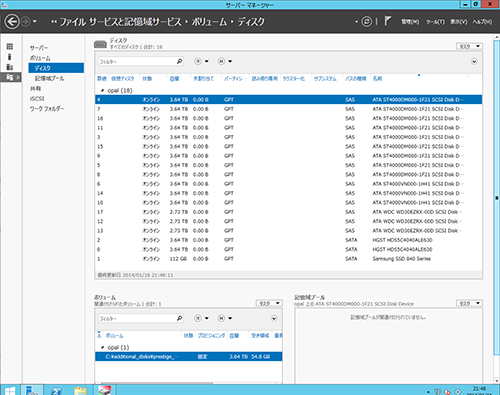Sort disks by 未割り当て column
This screenshot has height=395, width=500.
click(203, 79)
